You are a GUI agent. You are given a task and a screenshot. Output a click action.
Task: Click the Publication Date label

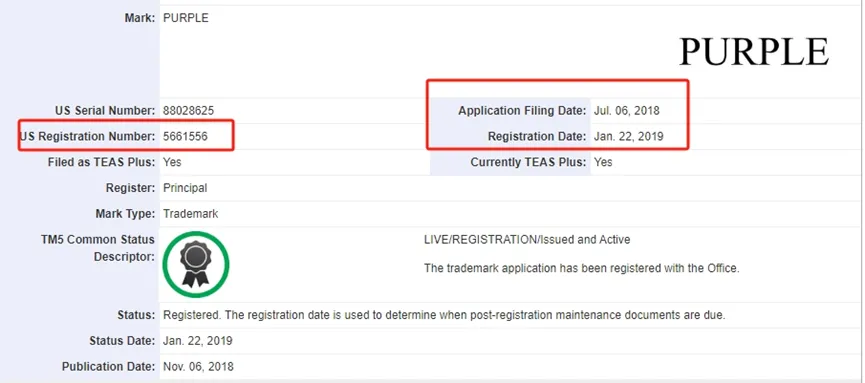109,367
